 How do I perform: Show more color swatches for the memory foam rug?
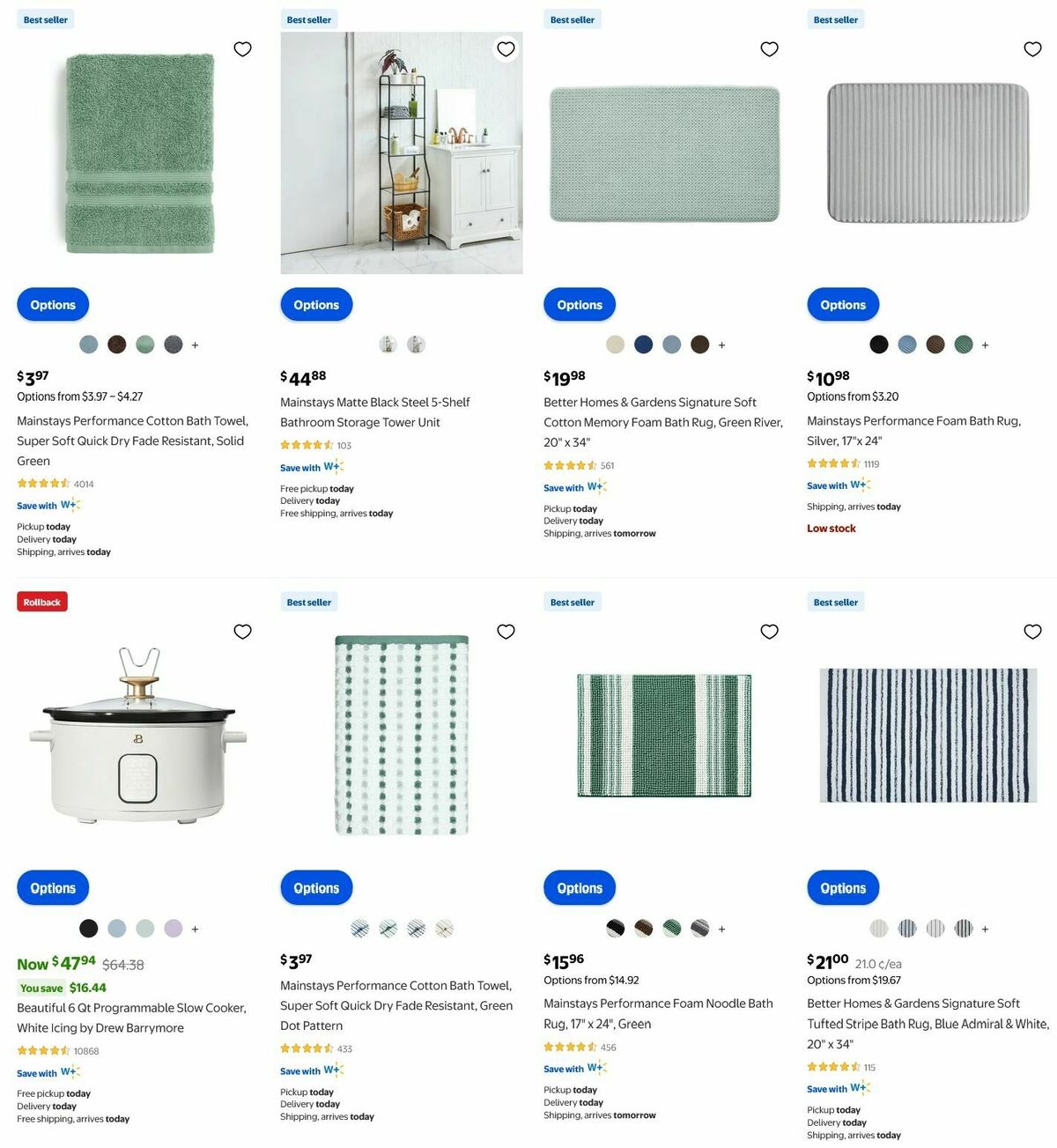coord(722,344)
